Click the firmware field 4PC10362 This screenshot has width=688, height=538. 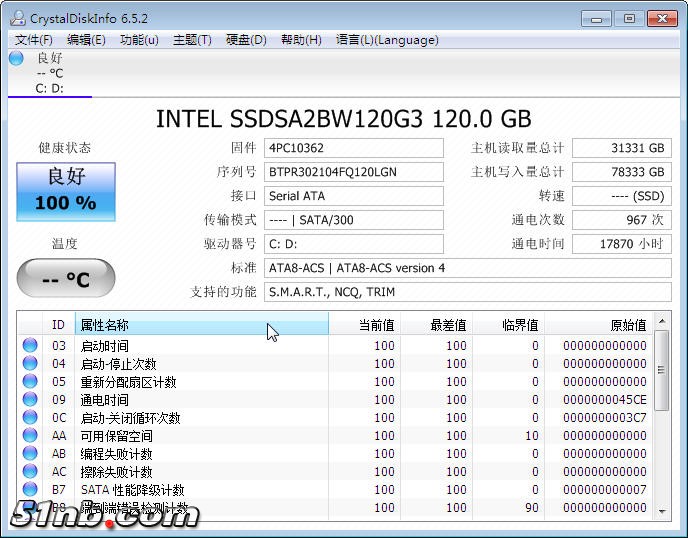[x=354, y=148]
